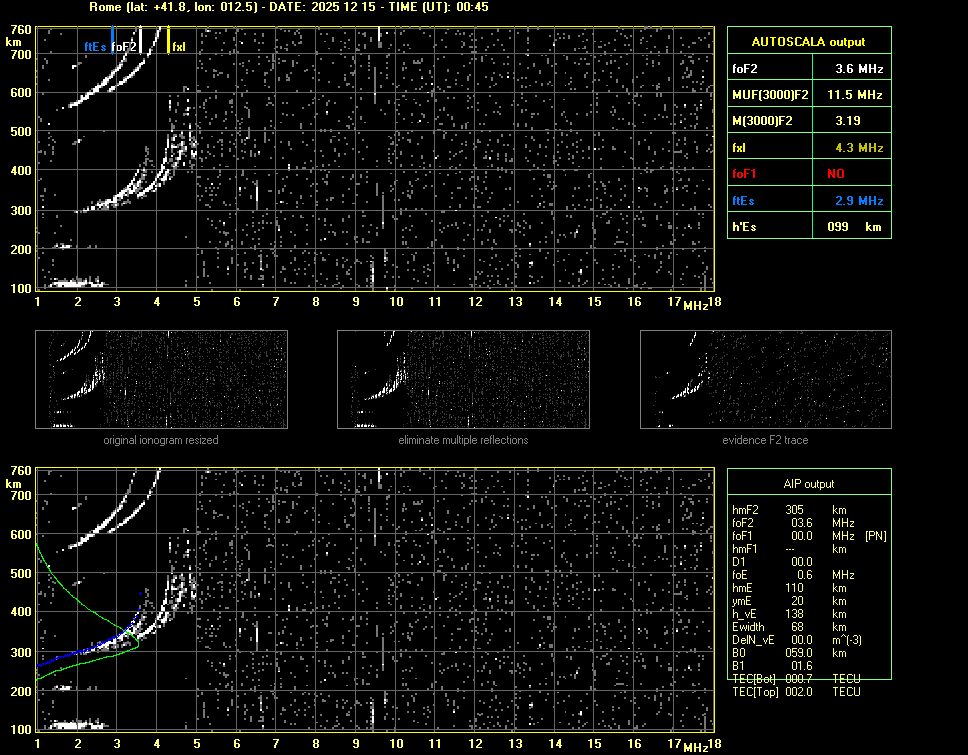
Task: Click the h'Es 099 km row
Action: coord(808,227)
